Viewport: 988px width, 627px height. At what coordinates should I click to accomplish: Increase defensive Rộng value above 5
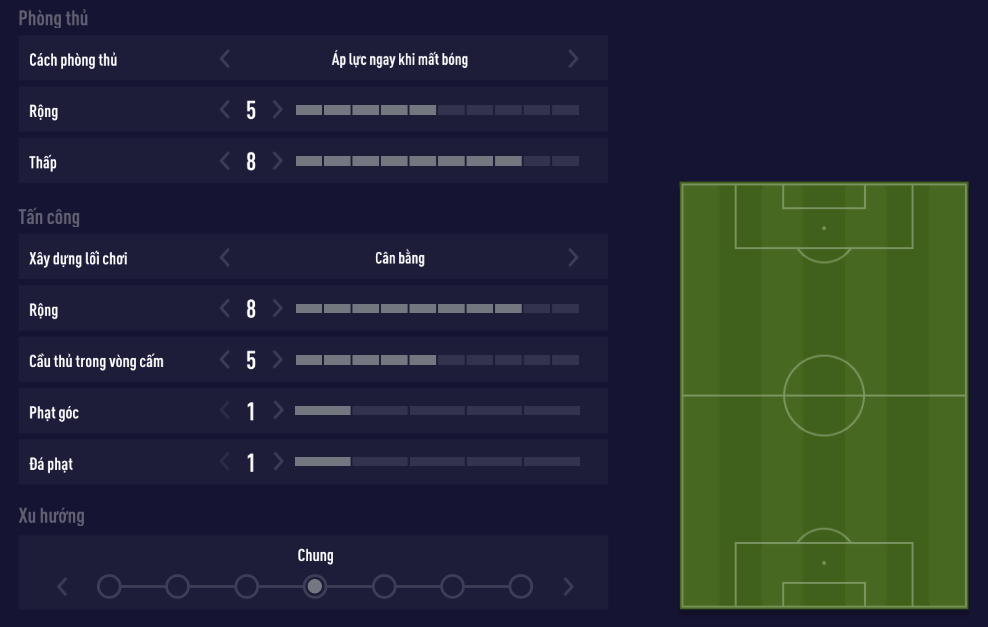point(277,110)
